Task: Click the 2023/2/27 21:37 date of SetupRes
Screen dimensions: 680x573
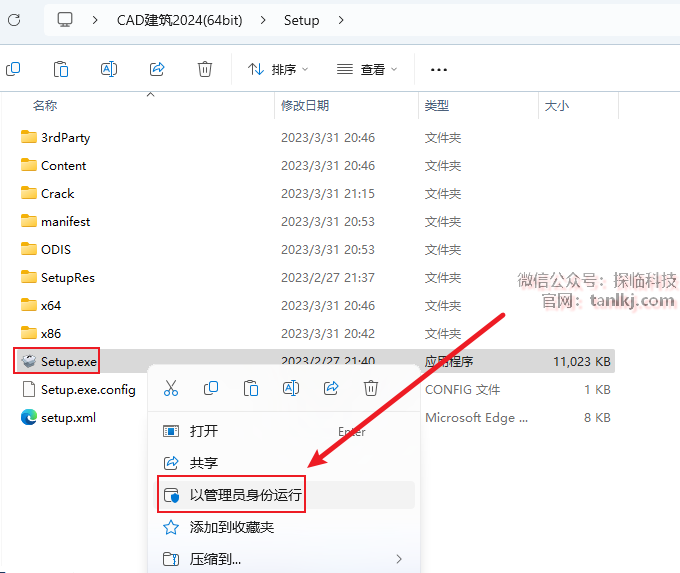Action: pos(328,278)
